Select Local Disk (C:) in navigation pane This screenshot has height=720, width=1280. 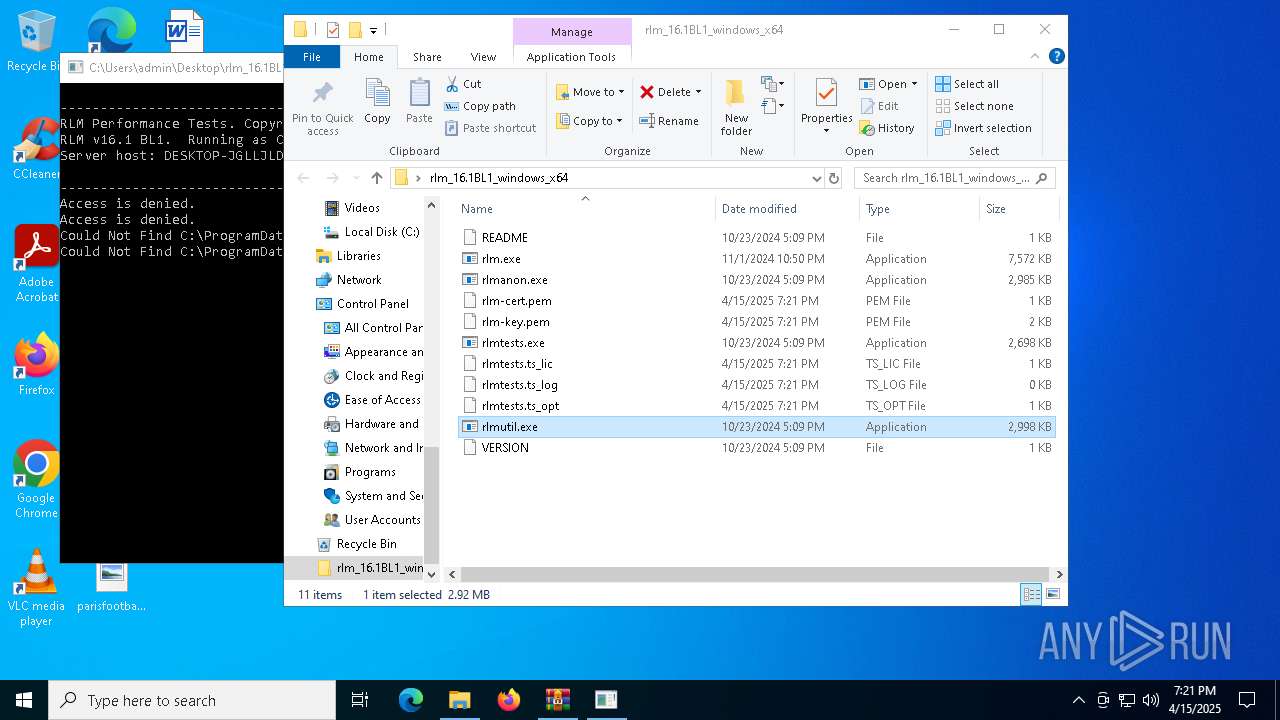[x=371, y=232]
